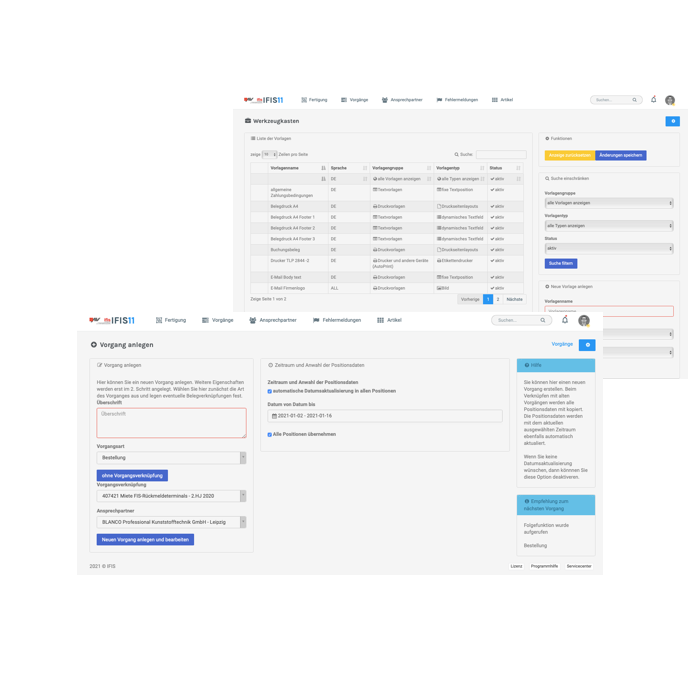Image resolution: width=700 pixels, height=700 pixels.
Task: Select Artikel menu in front window
Action: click(x=389, y=320)
